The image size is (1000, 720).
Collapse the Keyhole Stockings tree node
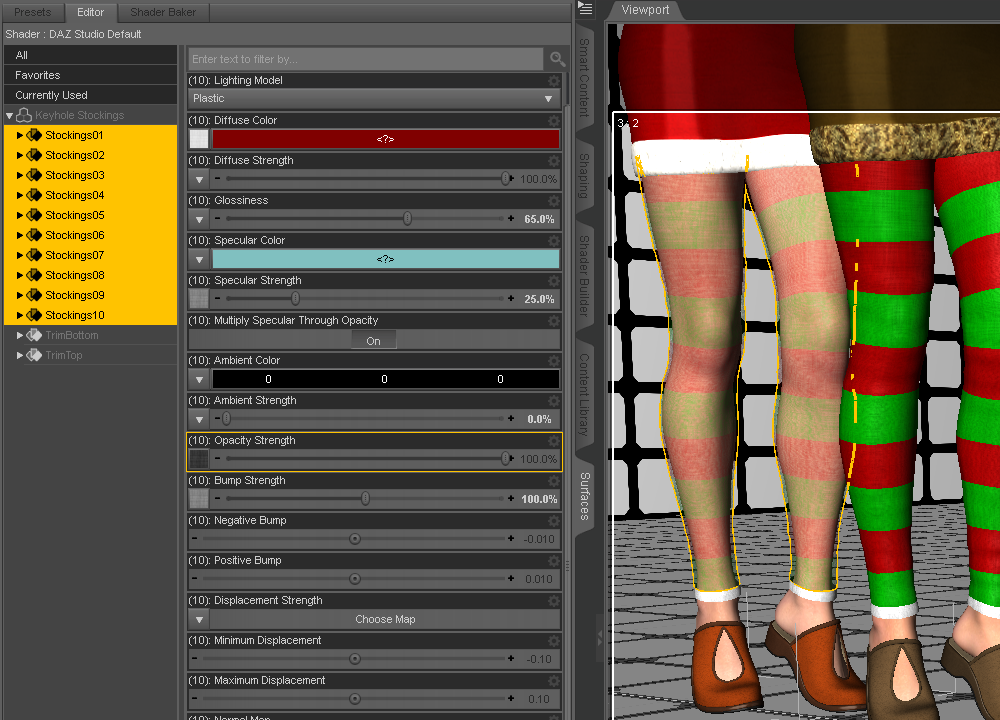[x=10, y=116]
